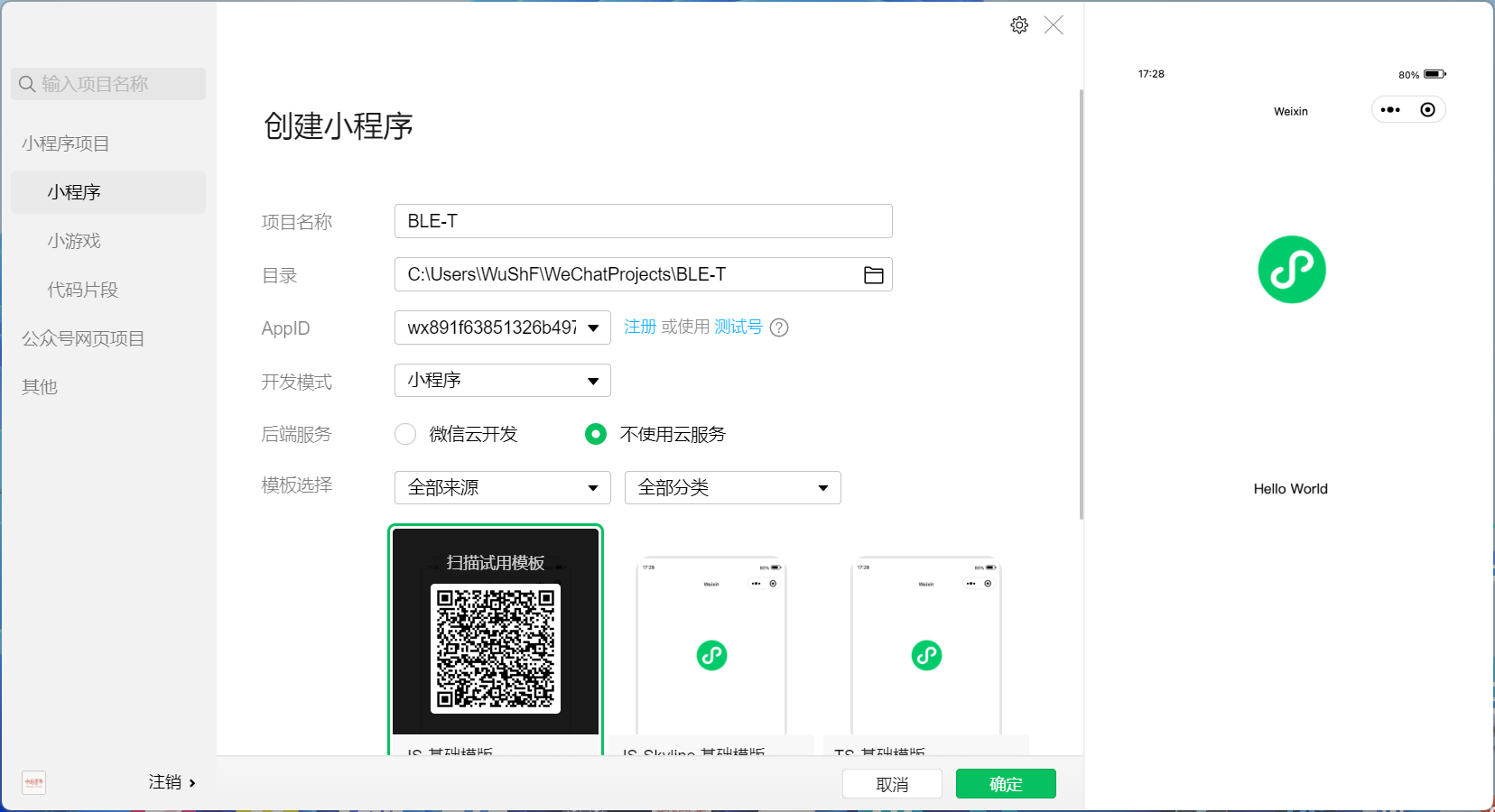Click the 创建小程序 heading
Screen dimensions: 1495x812
point(339,126)
